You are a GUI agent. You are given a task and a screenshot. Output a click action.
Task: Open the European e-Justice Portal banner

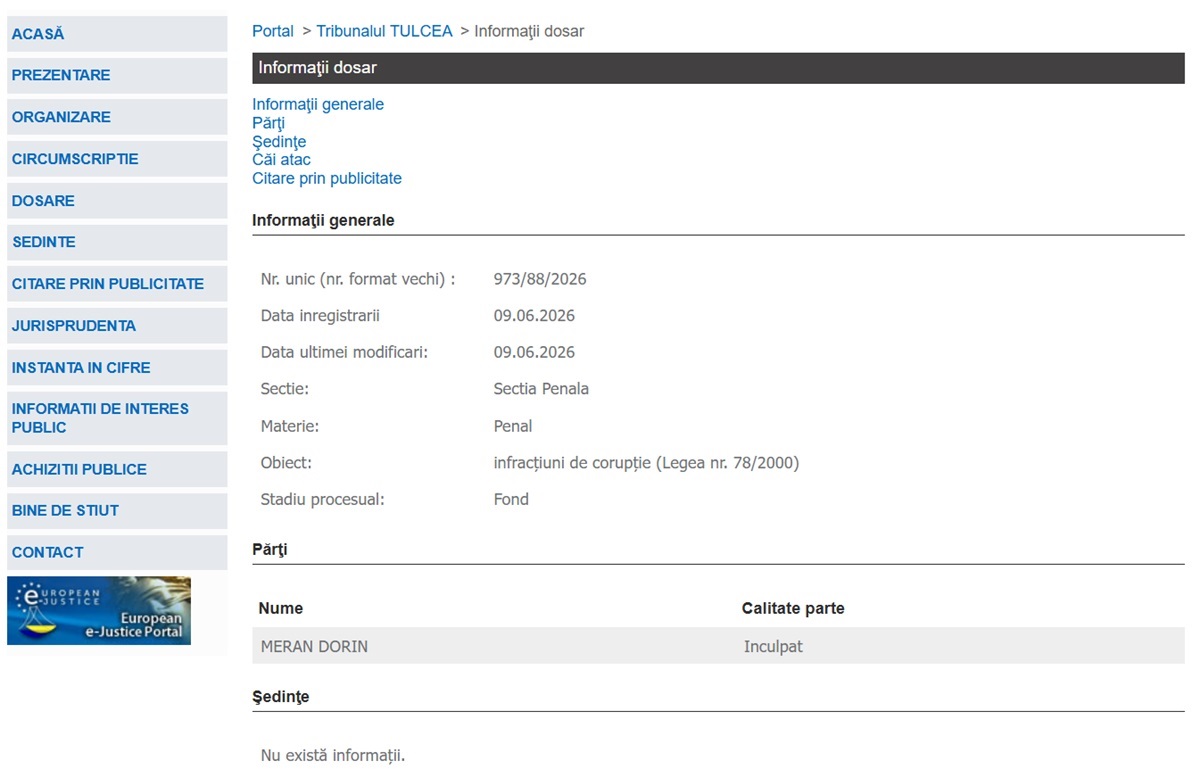99,610
